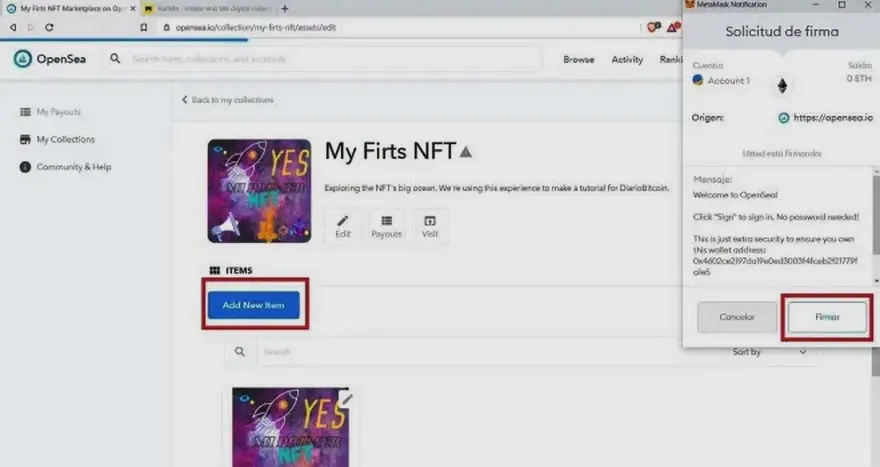Click the bookmark icon beside address bar
Screen dimensions: 880x467
[144, 27]
